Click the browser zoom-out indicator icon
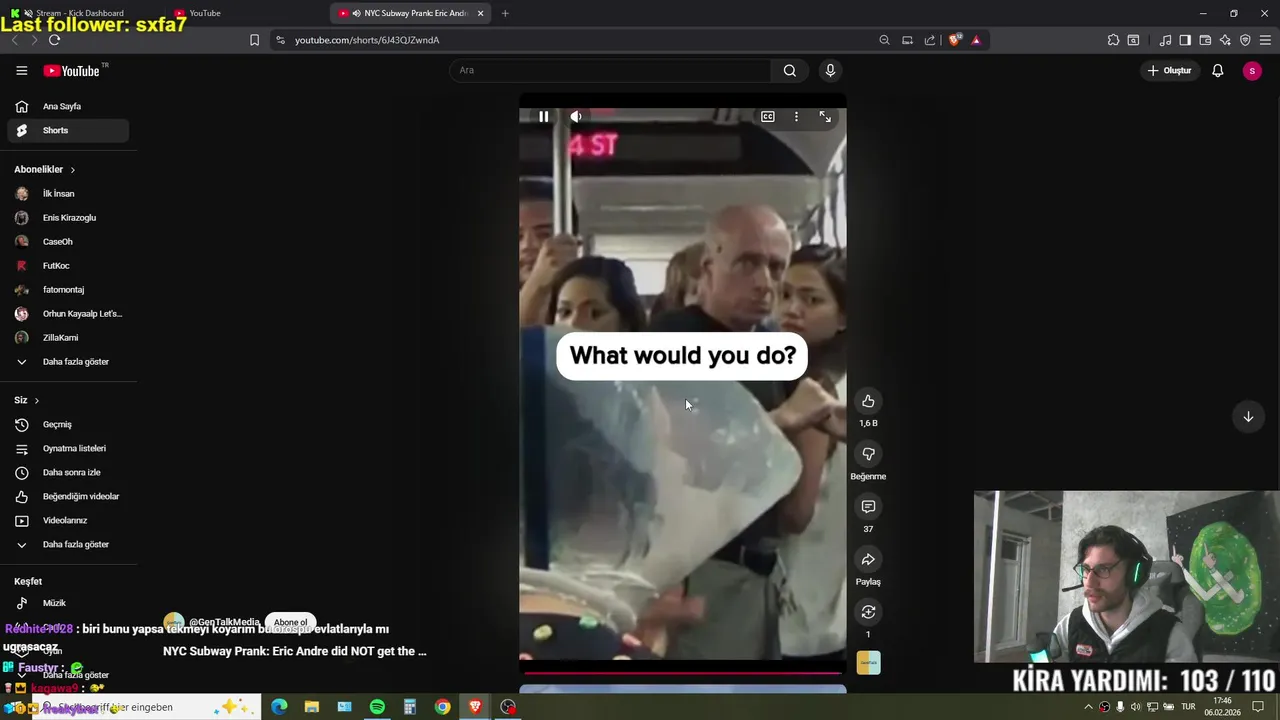Image resolution: width=1280 pixels, height=720 pixels. coord(884,40)
